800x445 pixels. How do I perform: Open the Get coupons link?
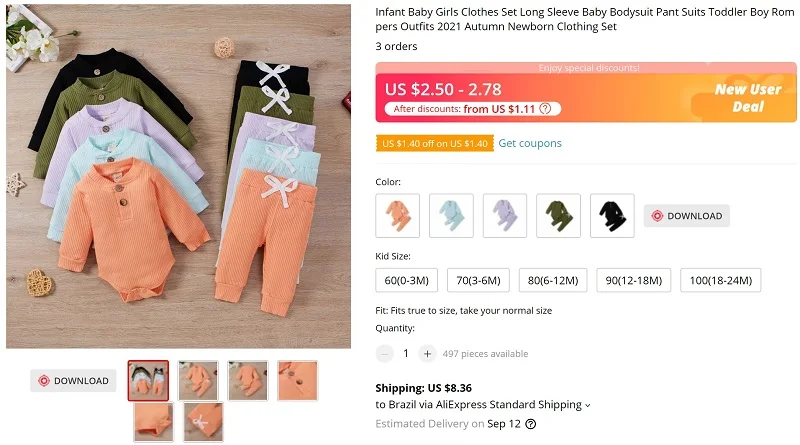coord(530,143)
